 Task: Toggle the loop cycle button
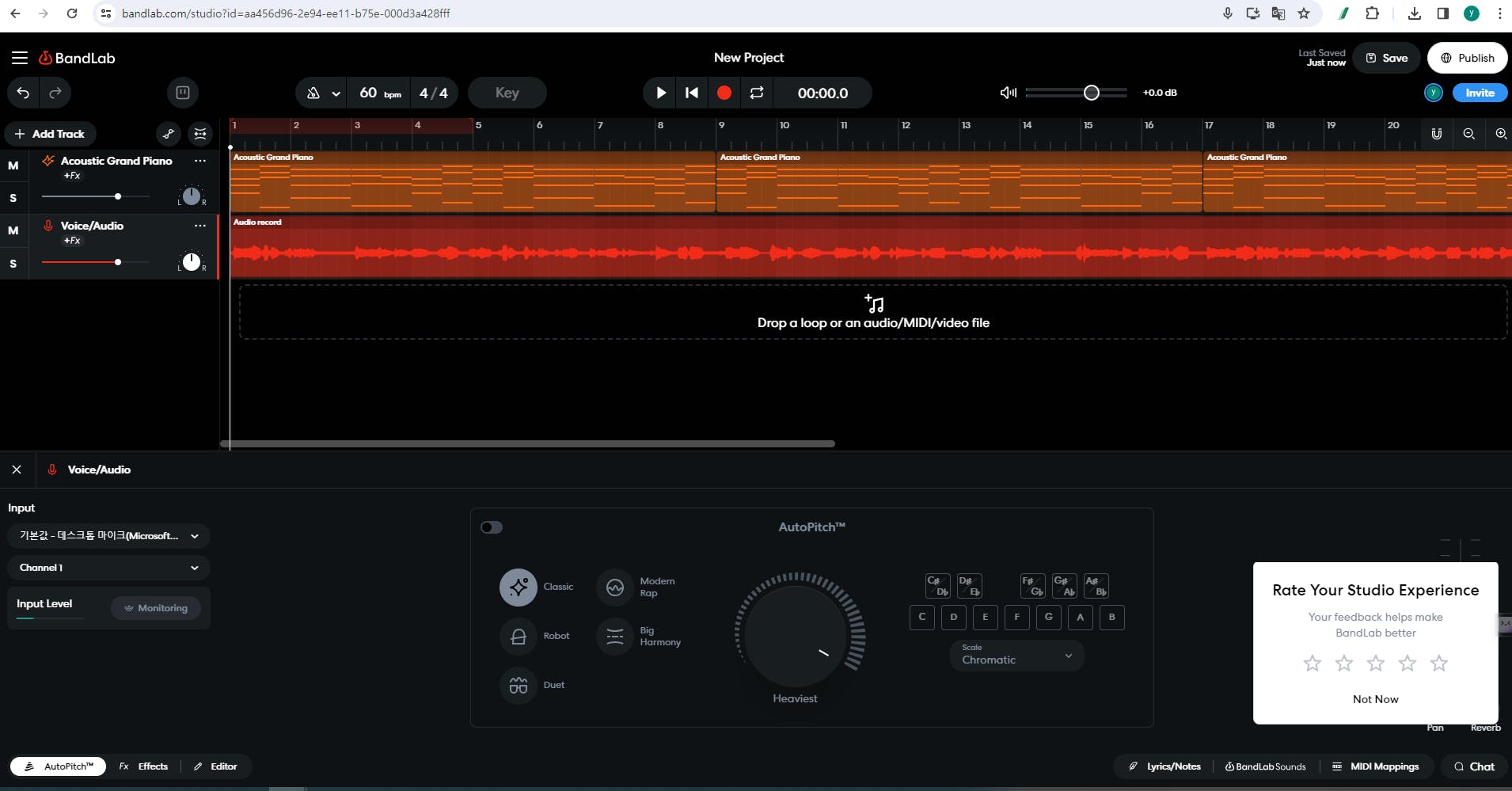click(757, 93)
